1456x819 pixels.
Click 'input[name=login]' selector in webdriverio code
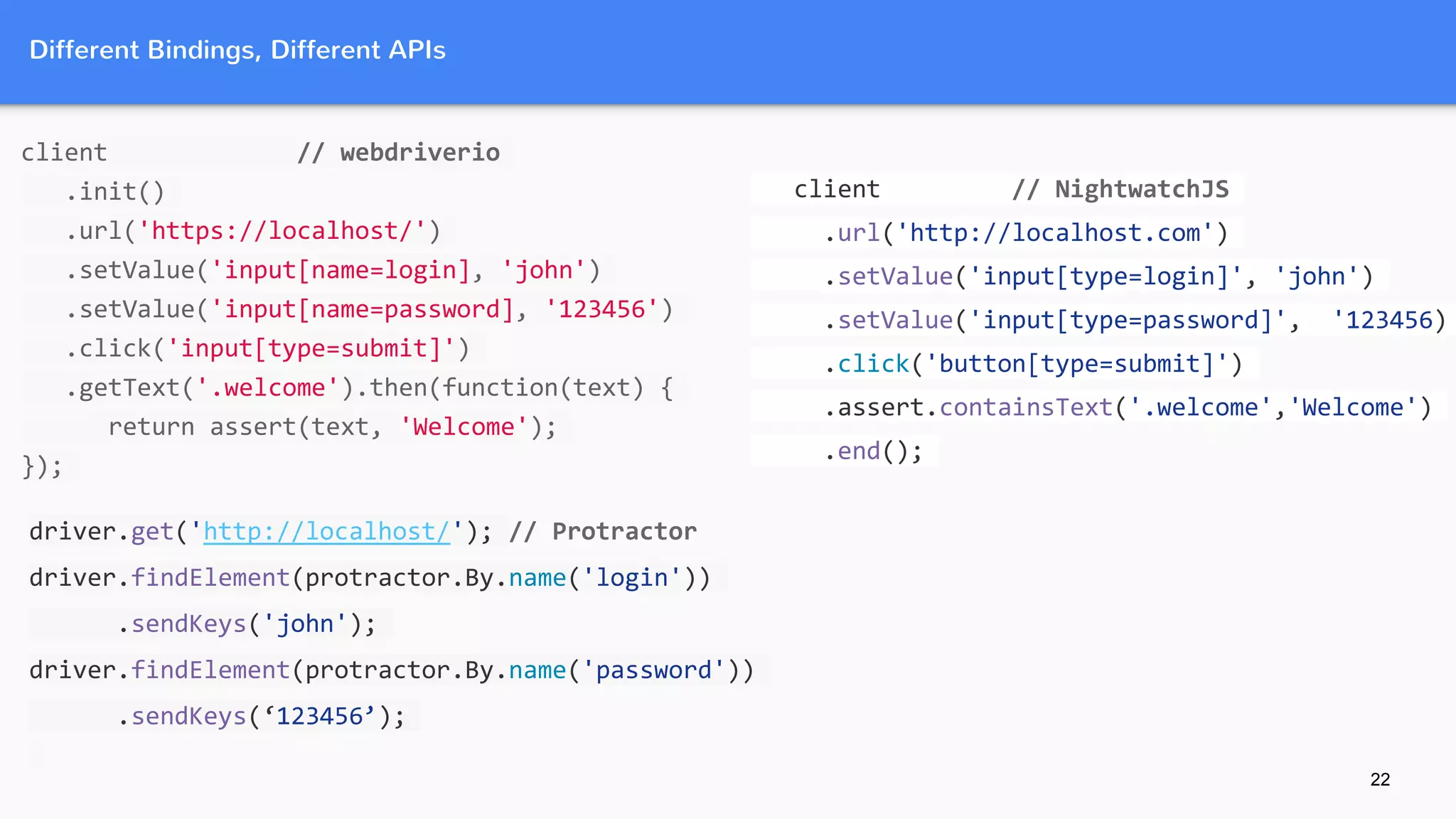[347, 270]
